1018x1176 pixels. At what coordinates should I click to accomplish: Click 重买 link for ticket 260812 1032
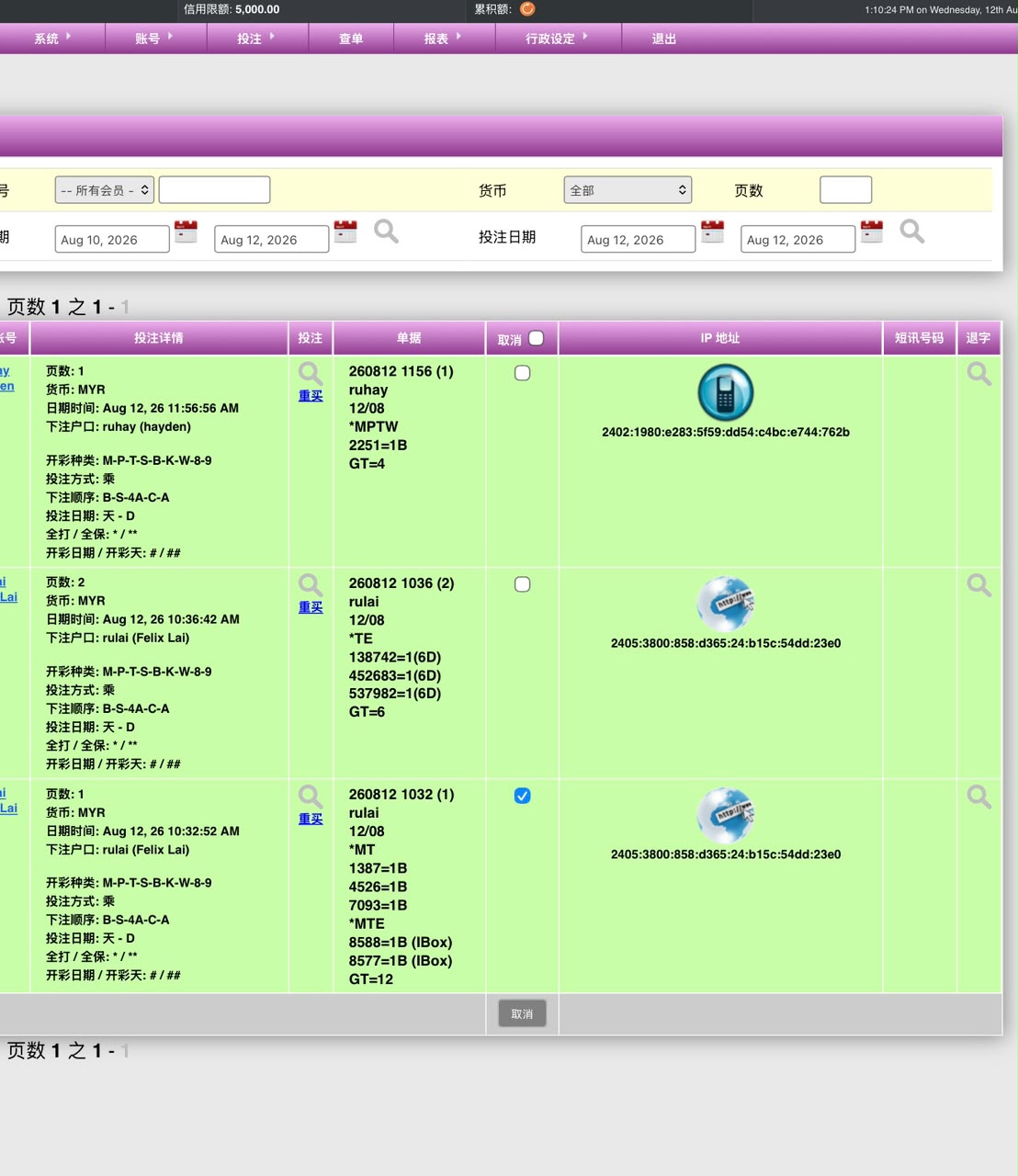311,819
